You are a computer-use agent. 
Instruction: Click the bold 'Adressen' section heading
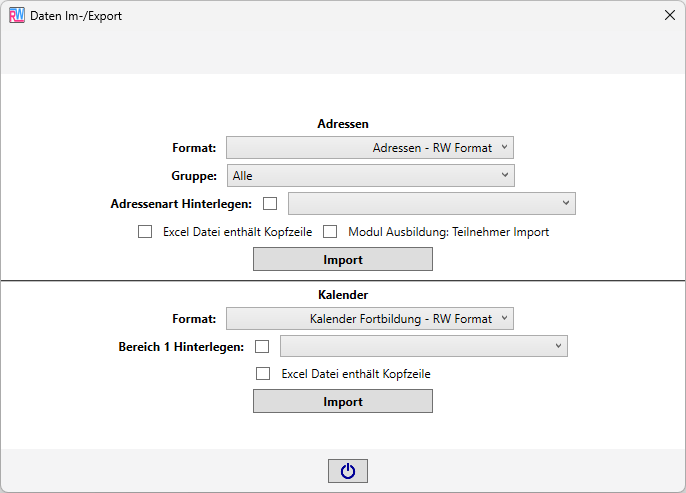point(343,124)
